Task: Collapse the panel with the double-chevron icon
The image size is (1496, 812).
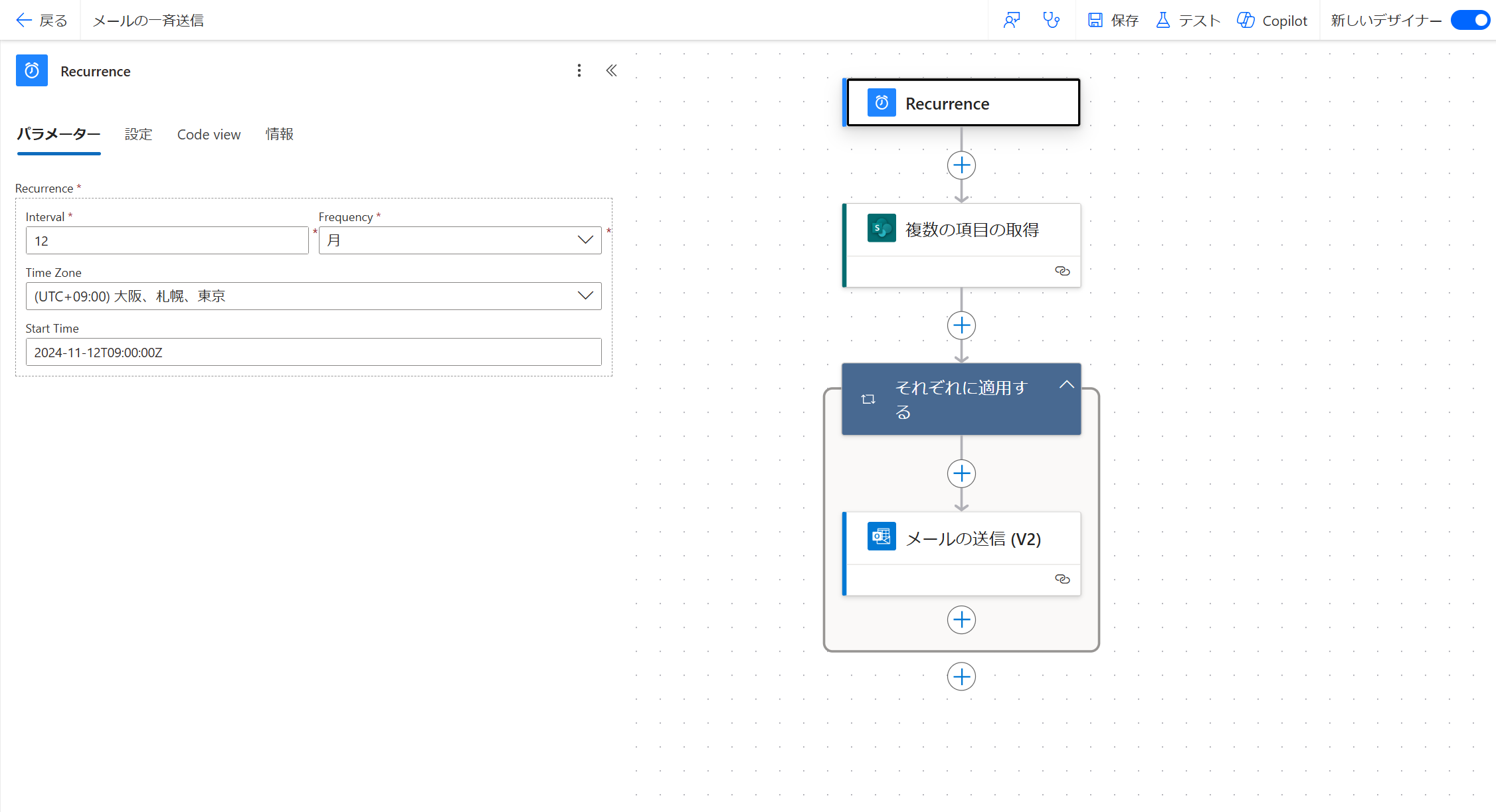Action: (611, 70)
